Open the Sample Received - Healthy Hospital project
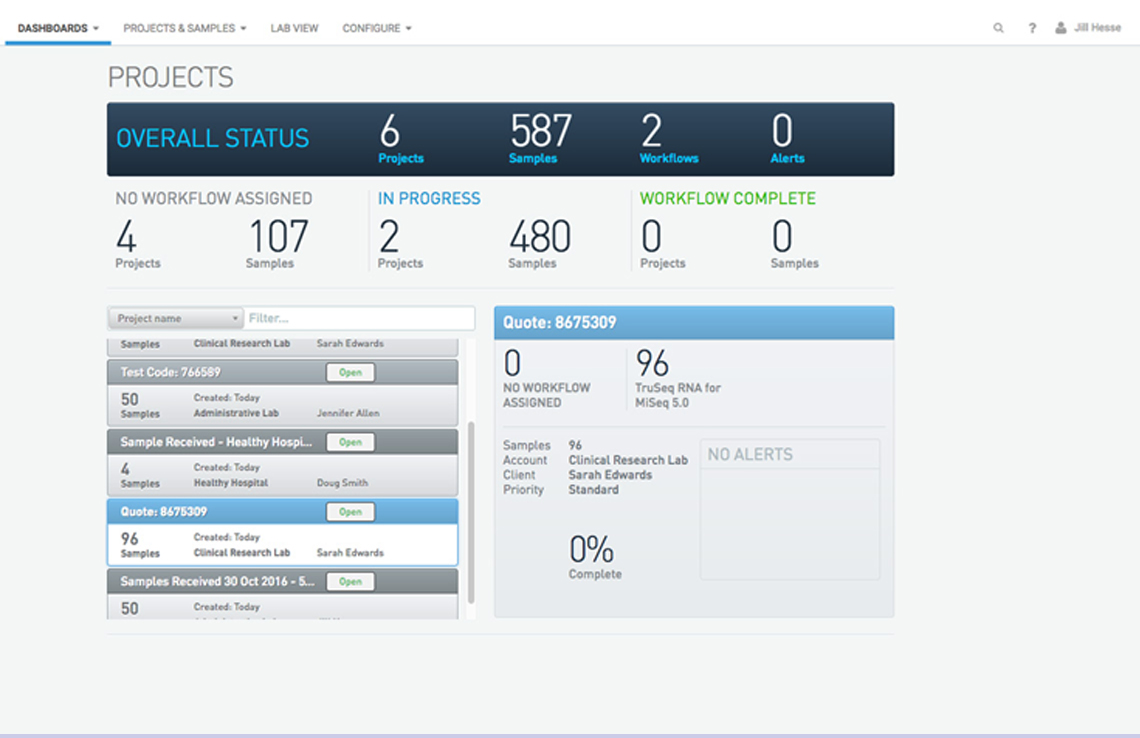 point(350,442)
